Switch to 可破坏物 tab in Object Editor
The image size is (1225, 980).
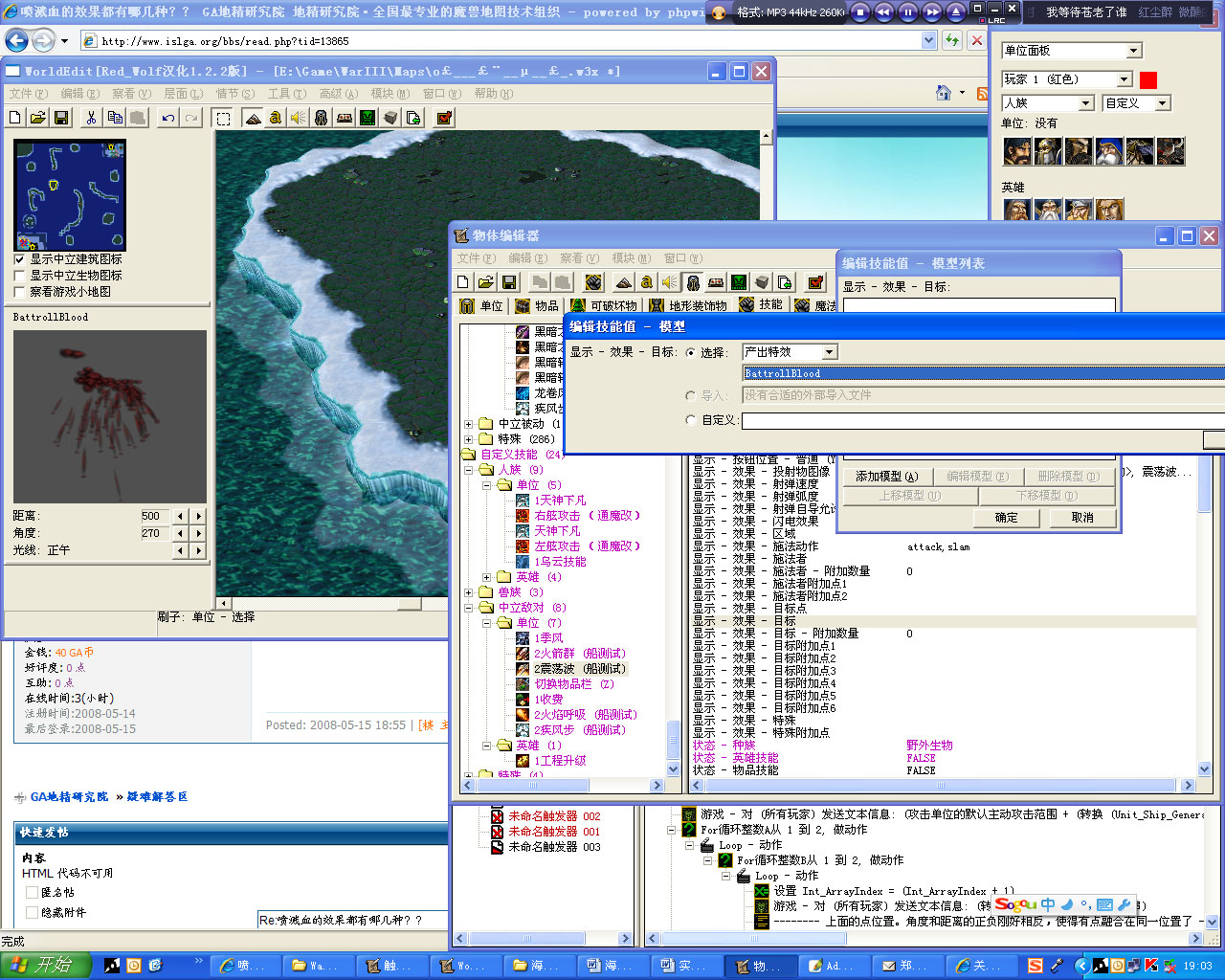[x=603, y=305]
